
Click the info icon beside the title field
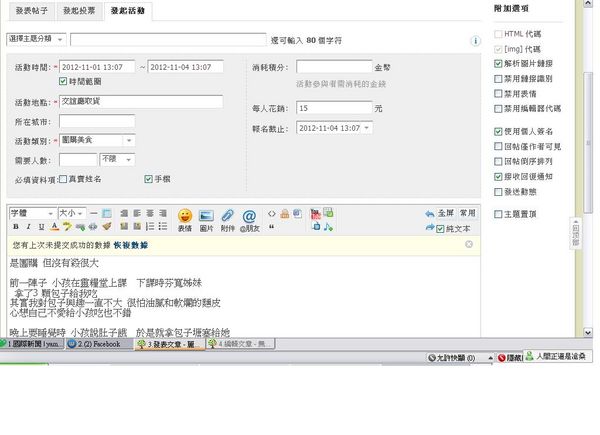pyautogui.click(x=476, y=41)
